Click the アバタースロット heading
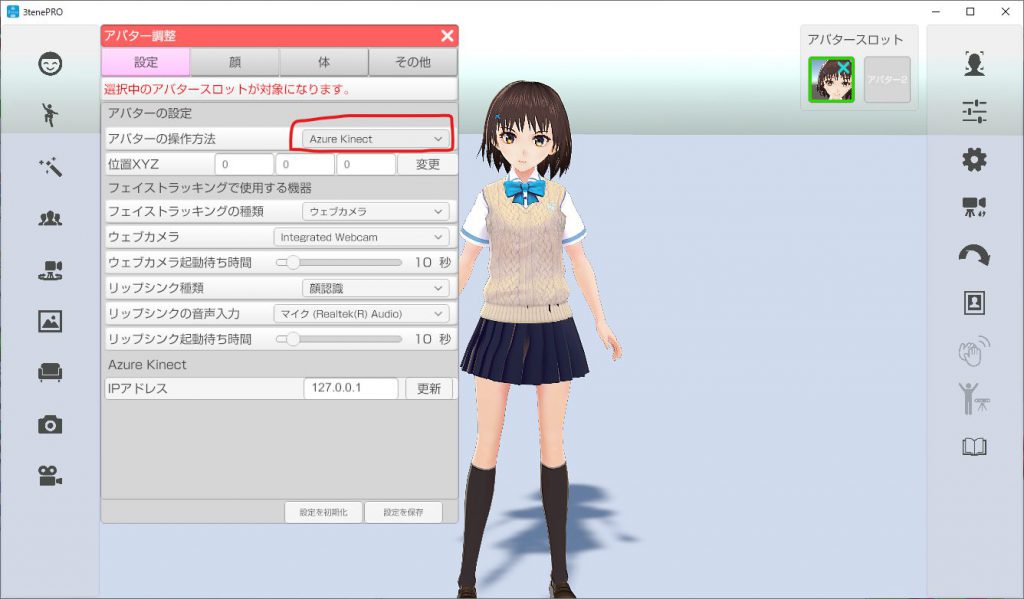 [855, 40]
